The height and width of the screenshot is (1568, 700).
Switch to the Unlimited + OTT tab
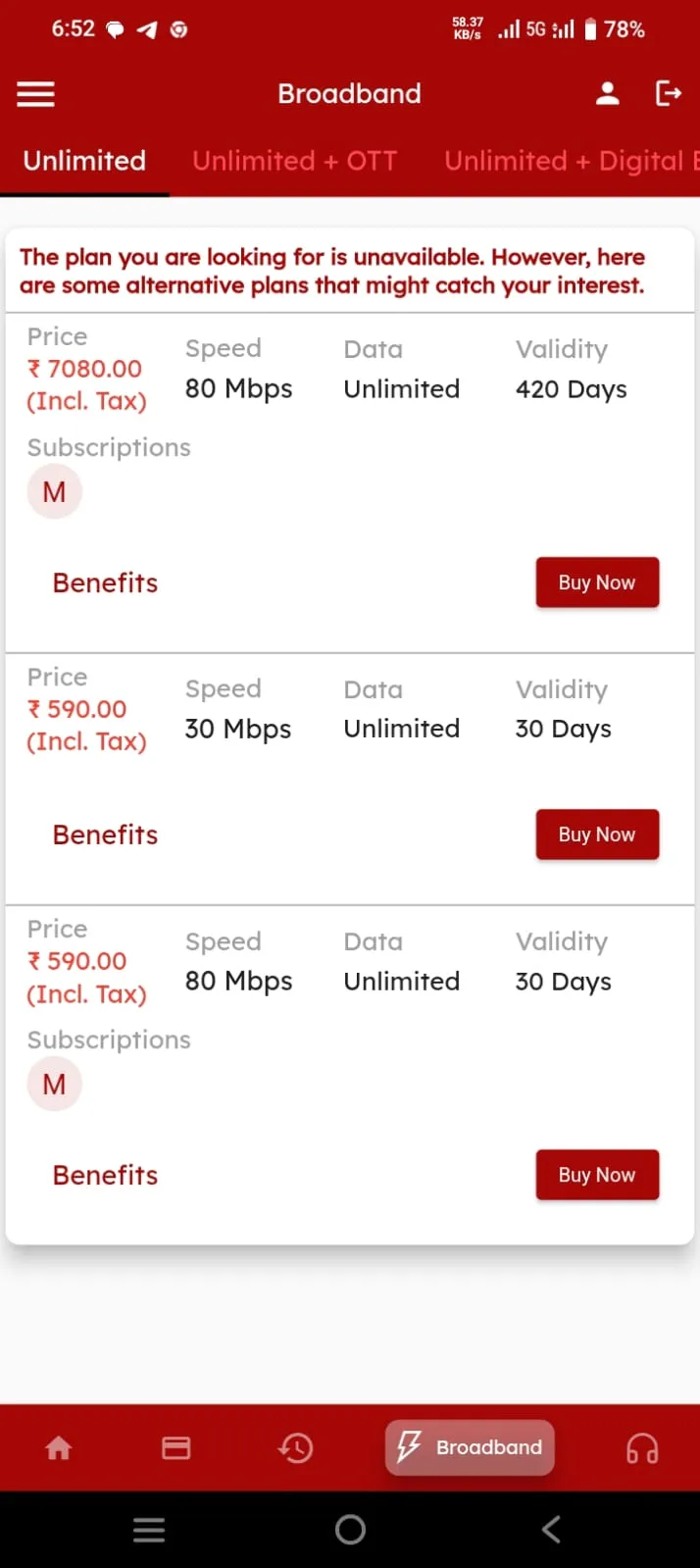tap(294, 161)
